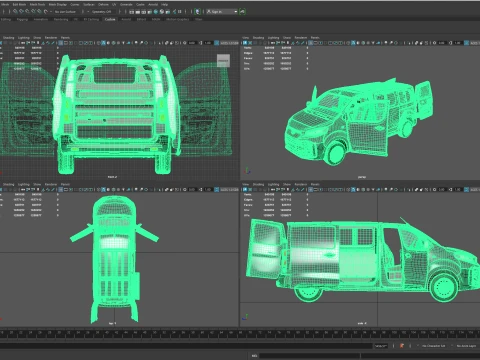Viewport: 480px width, 360px height.
Task: Switch to the Motion Graphics shelf tab
Action: (x=178, y=19)
